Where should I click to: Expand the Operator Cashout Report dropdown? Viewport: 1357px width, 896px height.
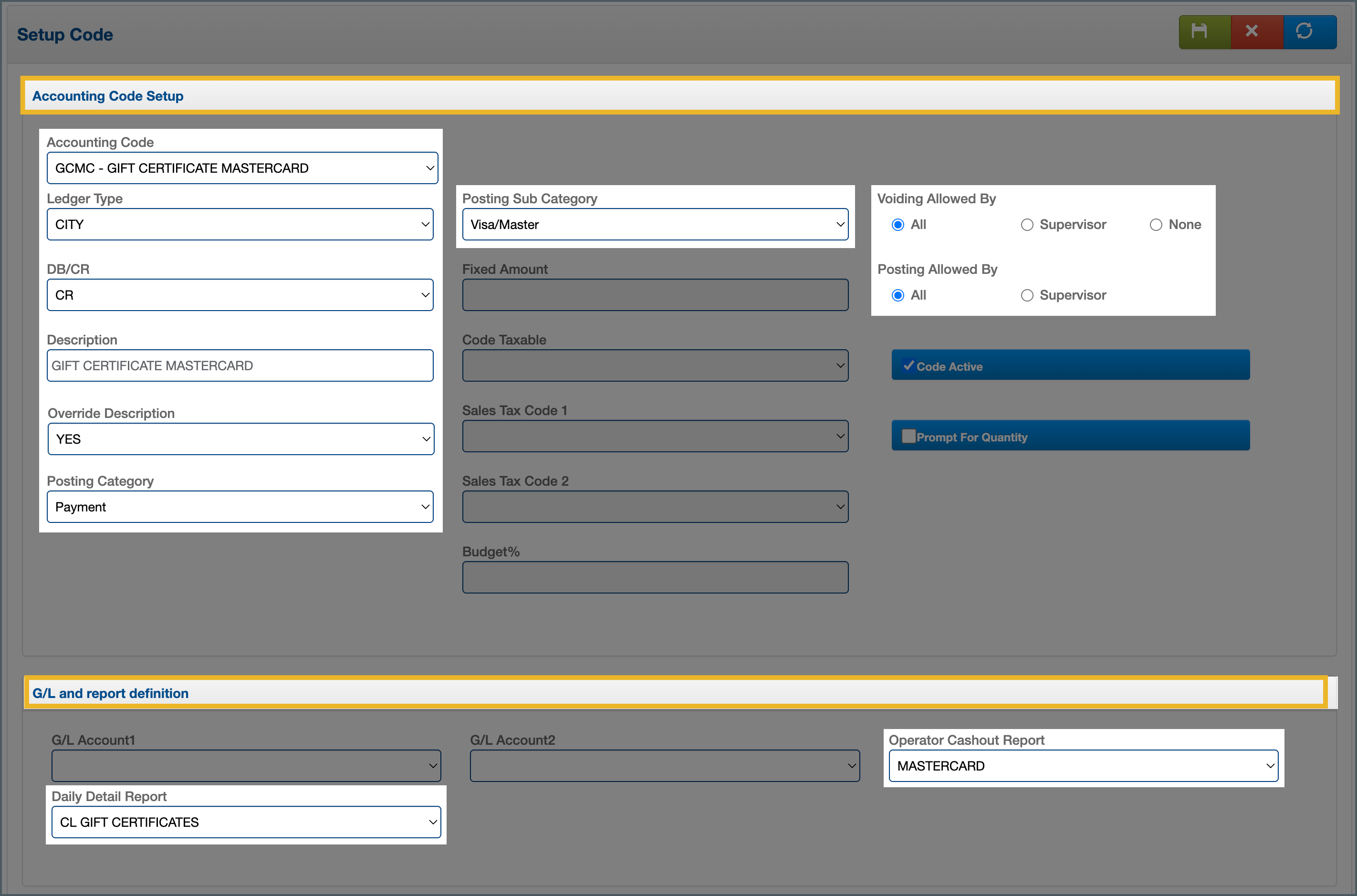pos(1083,766)
